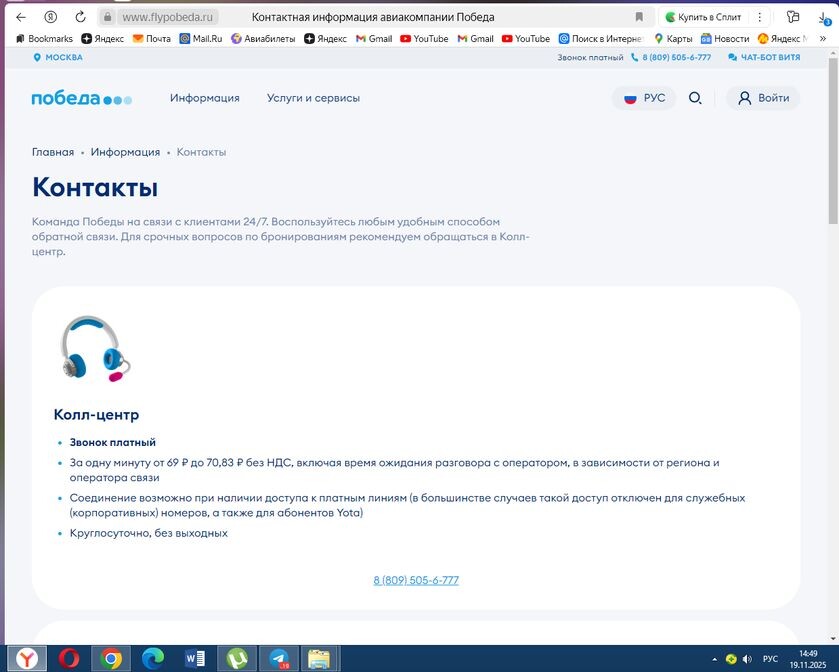839x672 pixels.
Task: Open the three-dot menu next to Купить в Сплит
Action: click(759, 17)
